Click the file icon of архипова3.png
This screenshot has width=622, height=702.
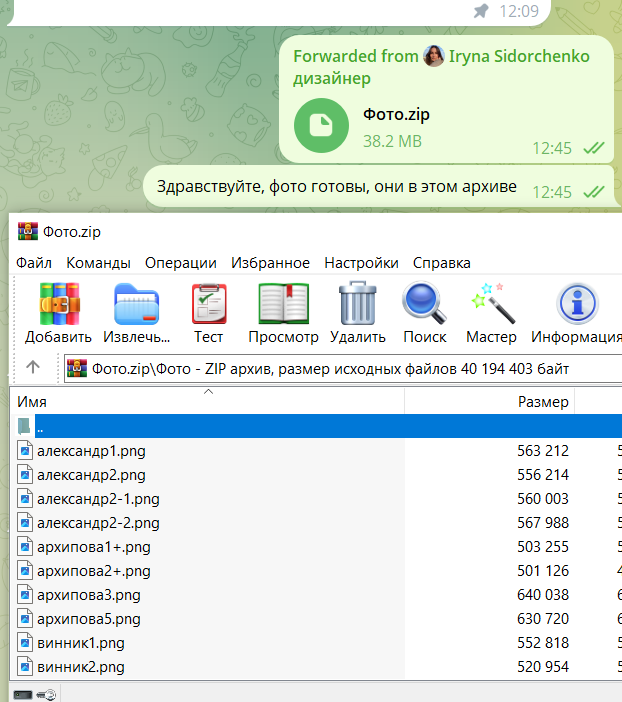click(25, 595)
